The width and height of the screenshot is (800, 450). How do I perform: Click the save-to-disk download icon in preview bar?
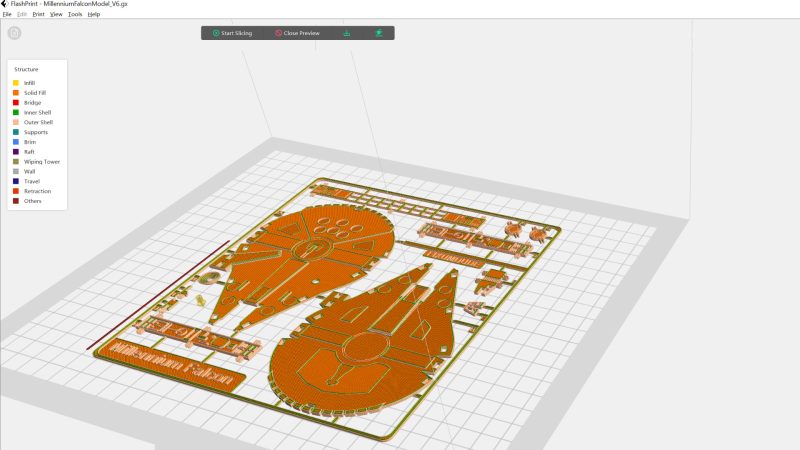point(347,33)
